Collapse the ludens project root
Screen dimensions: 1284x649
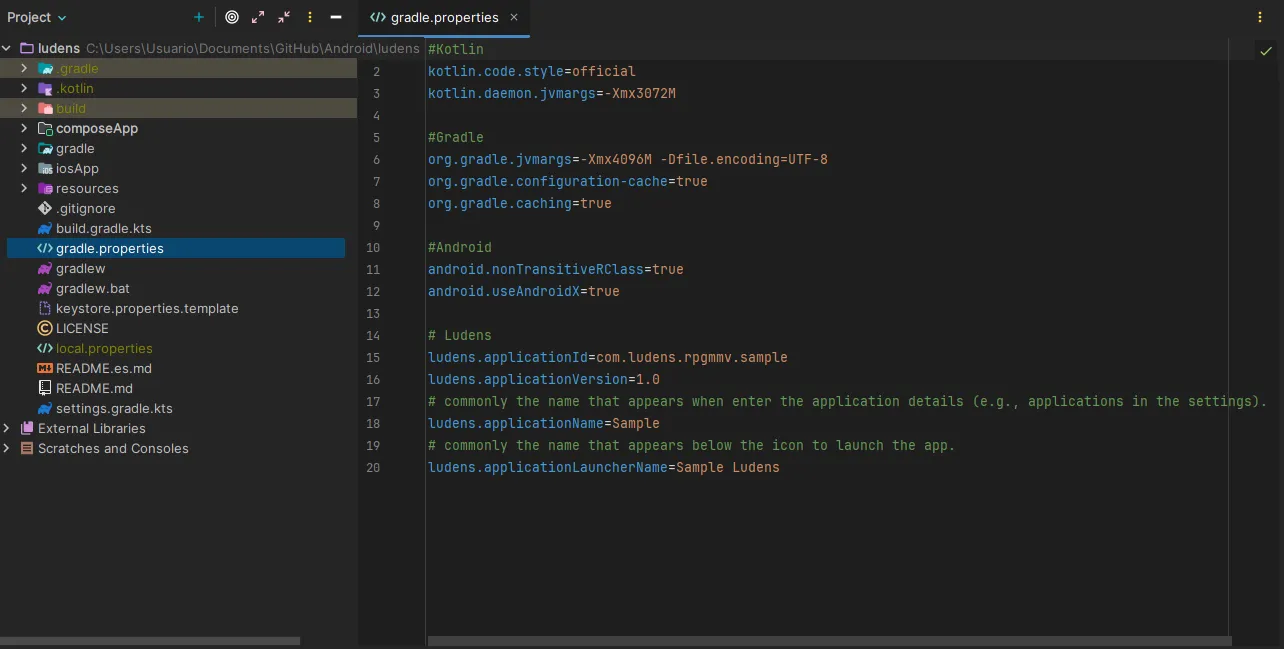tap(7, 48)
